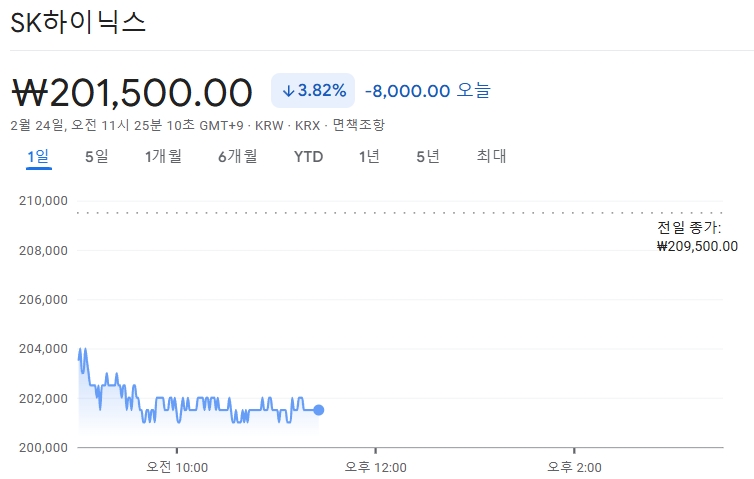
Task: Click the 3.82% down change badge
Action: tap(313, 90)
